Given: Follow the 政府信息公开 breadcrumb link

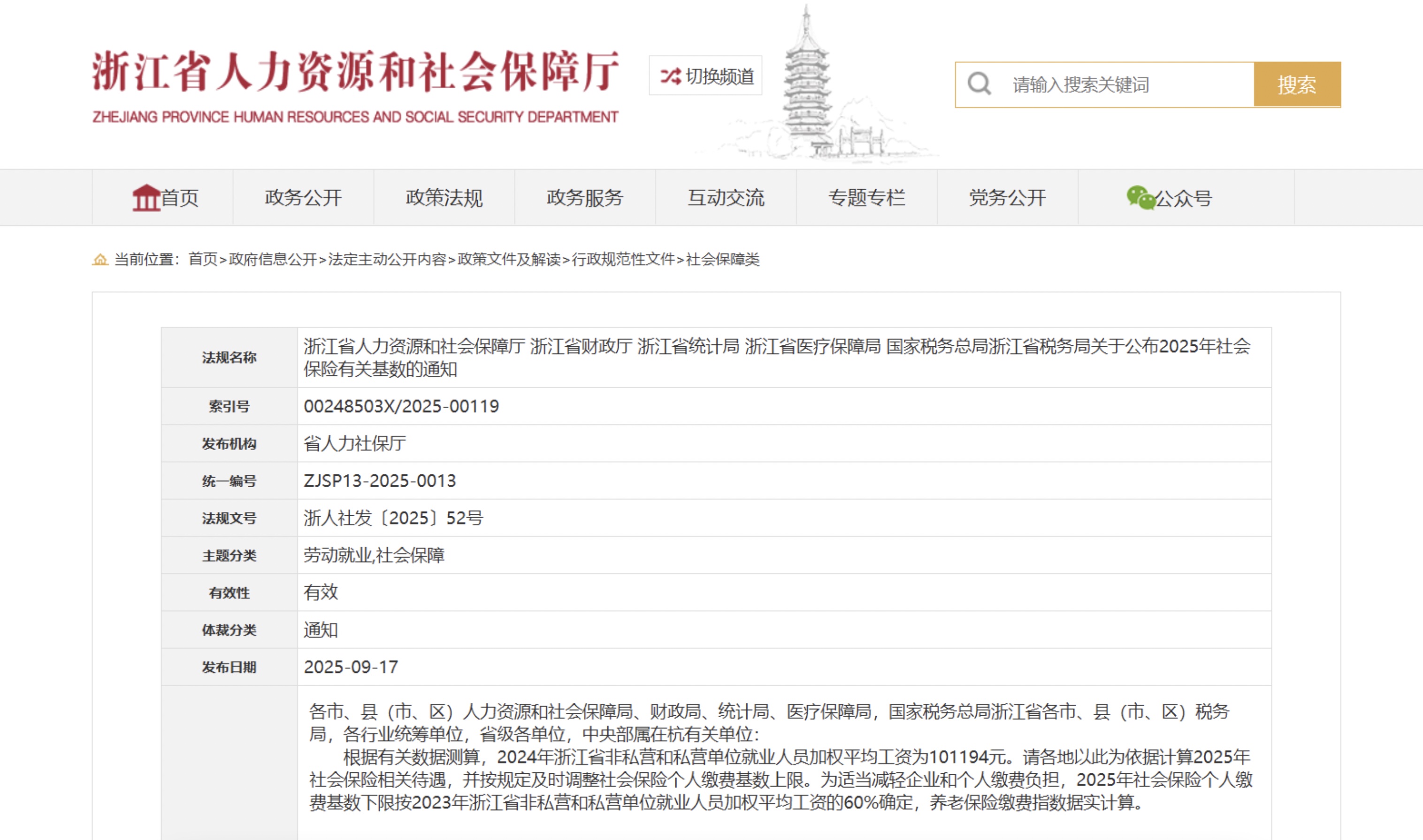Looking at the screenshot, I should point(273,259).
